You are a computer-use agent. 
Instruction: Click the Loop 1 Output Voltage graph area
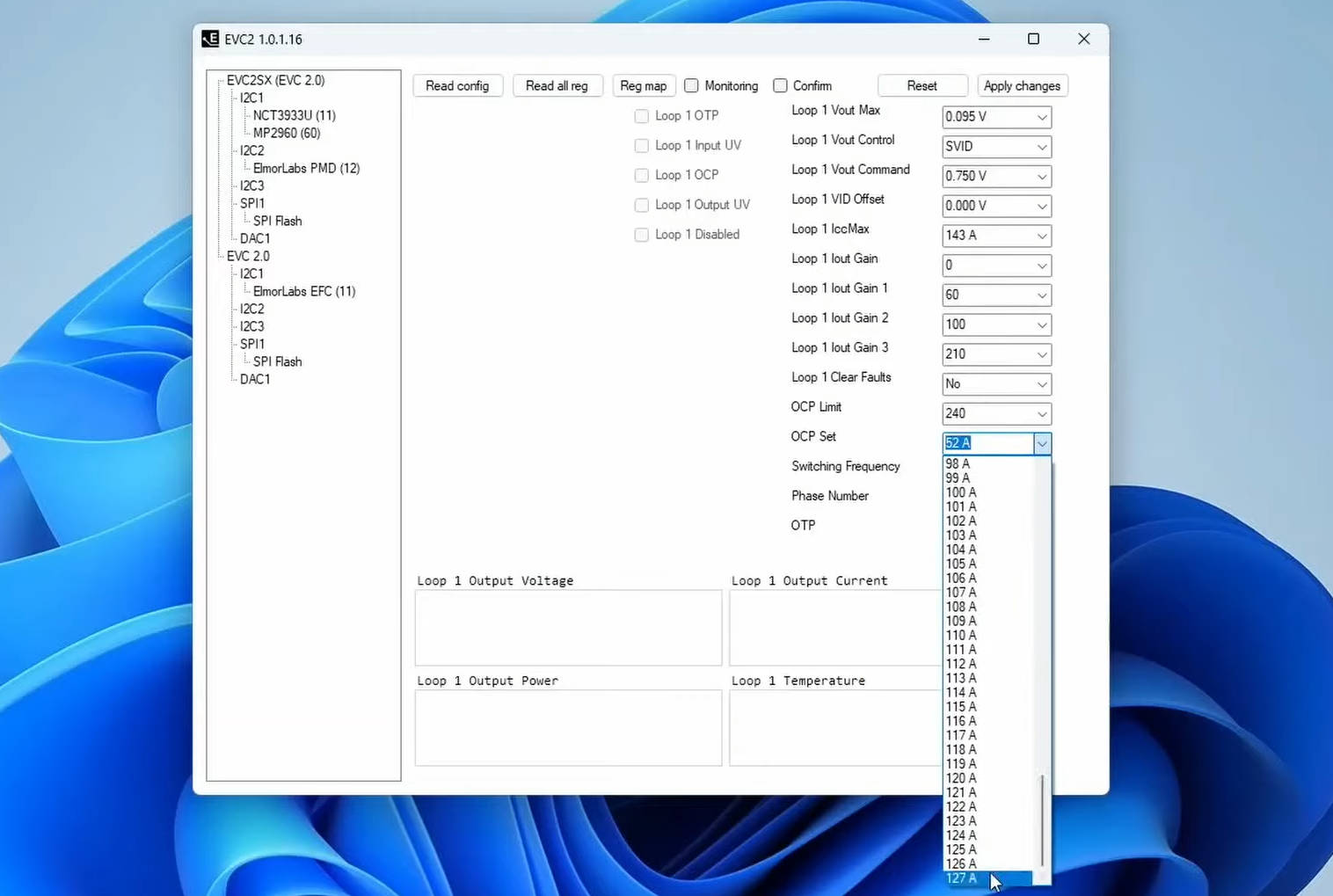[x=568, y=628]
